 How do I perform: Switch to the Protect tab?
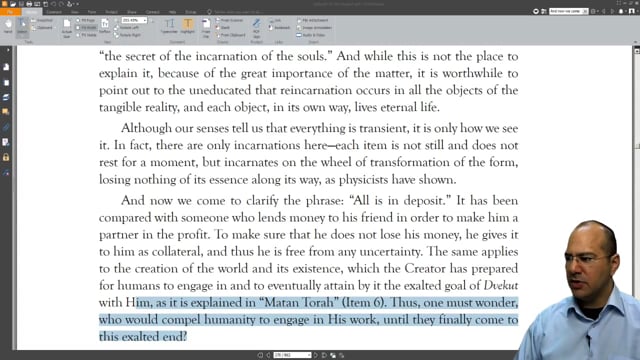111,12
